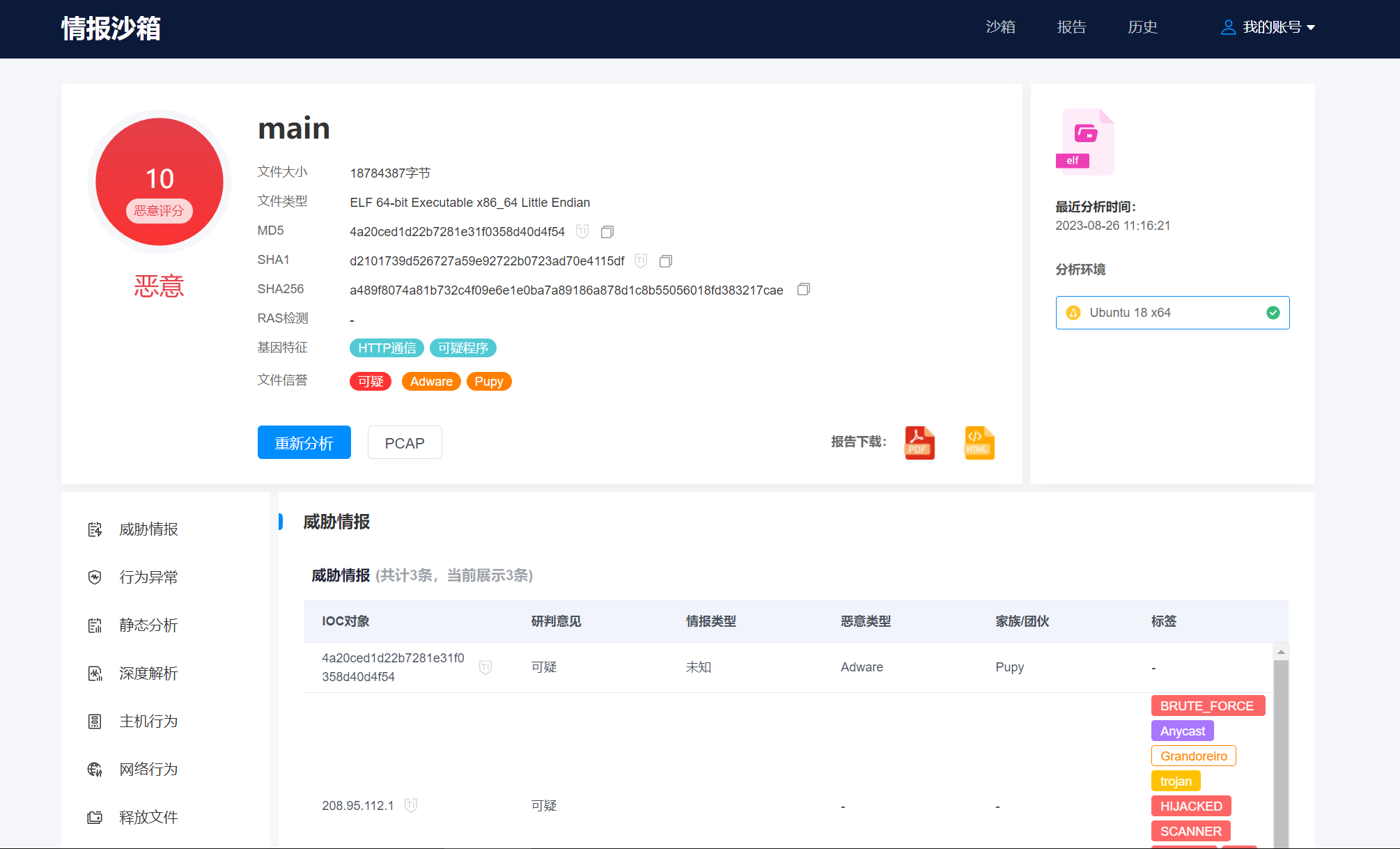
Task: Click the elf file type icon
Action: [1084, 141]
